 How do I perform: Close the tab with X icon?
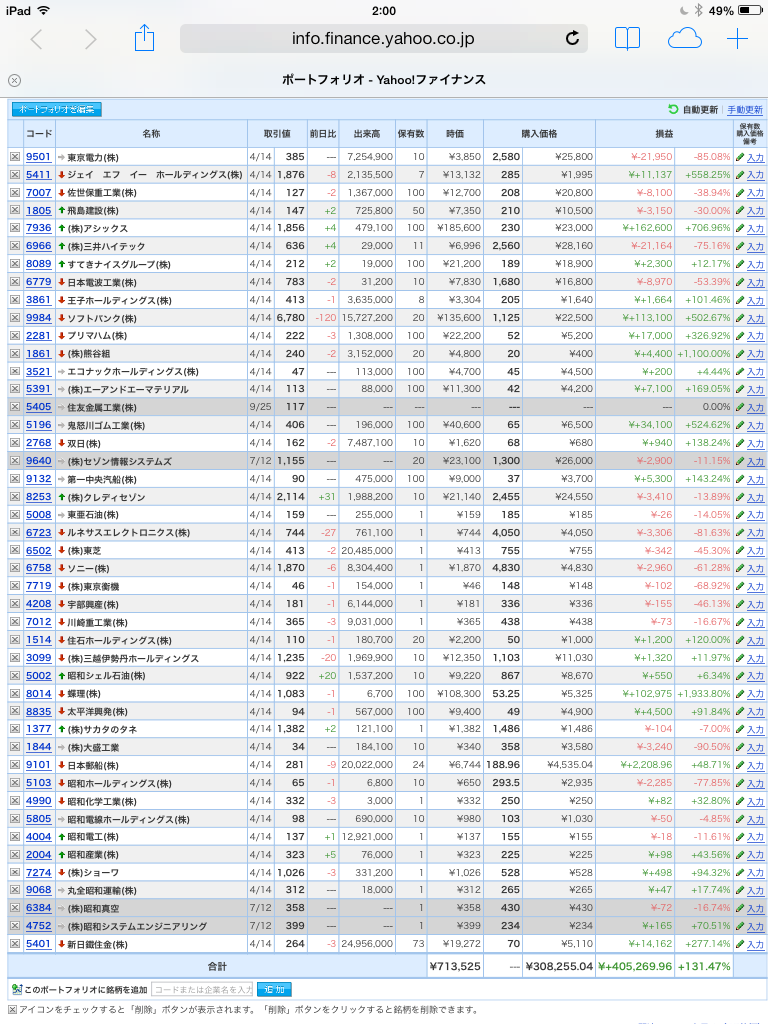(14, 80)
